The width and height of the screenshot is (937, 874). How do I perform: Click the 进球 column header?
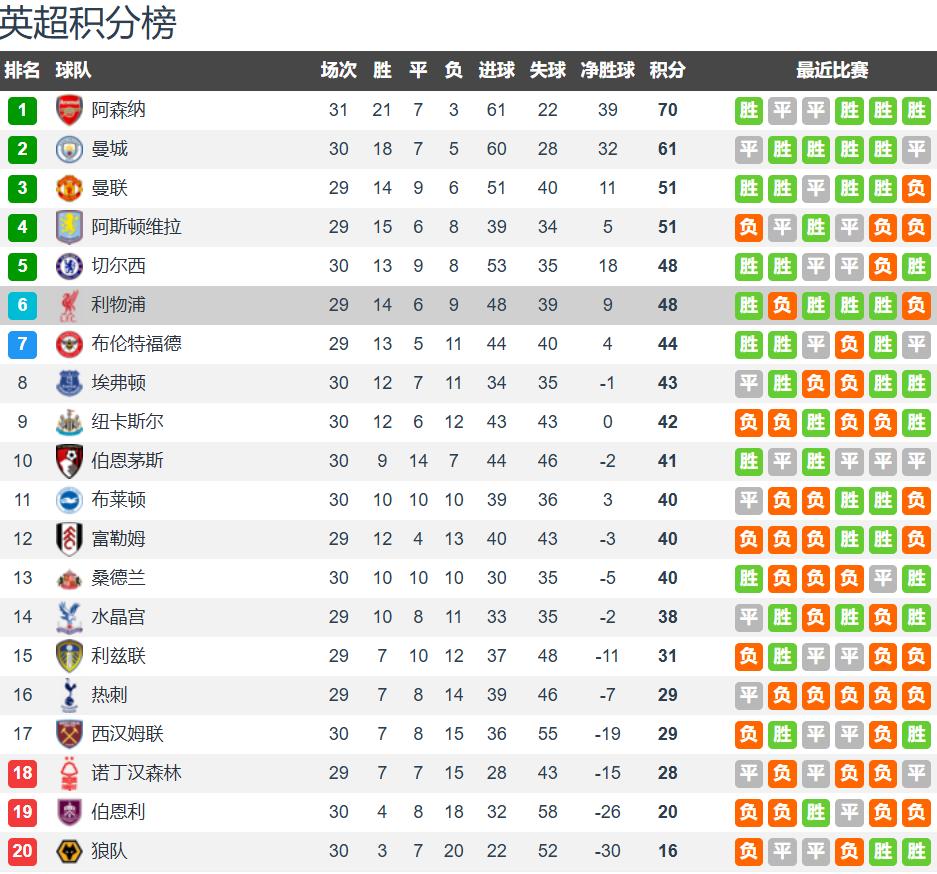tap(496, 71)
